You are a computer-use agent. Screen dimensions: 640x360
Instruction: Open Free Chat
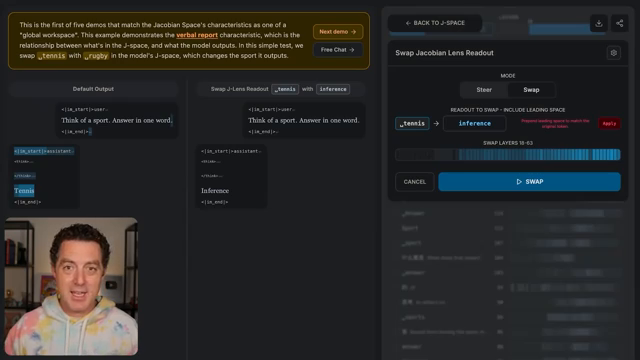338,50
